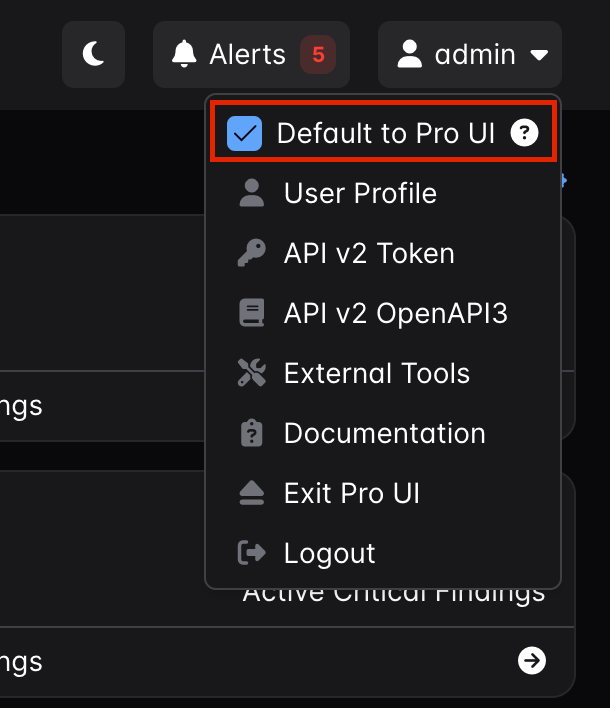Uncheck the Default to Pro UI checkbox
The width and height of the screenshot is (610, 708).
tap(244, 133)
